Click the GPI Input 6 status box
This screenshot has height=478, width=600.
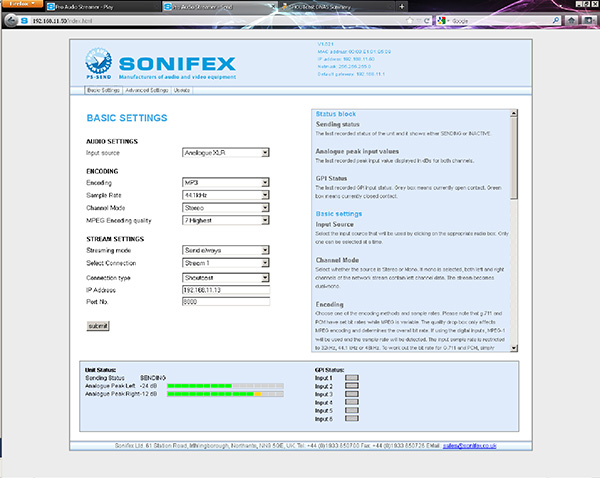pyautogui.click(x=352, y=418)
